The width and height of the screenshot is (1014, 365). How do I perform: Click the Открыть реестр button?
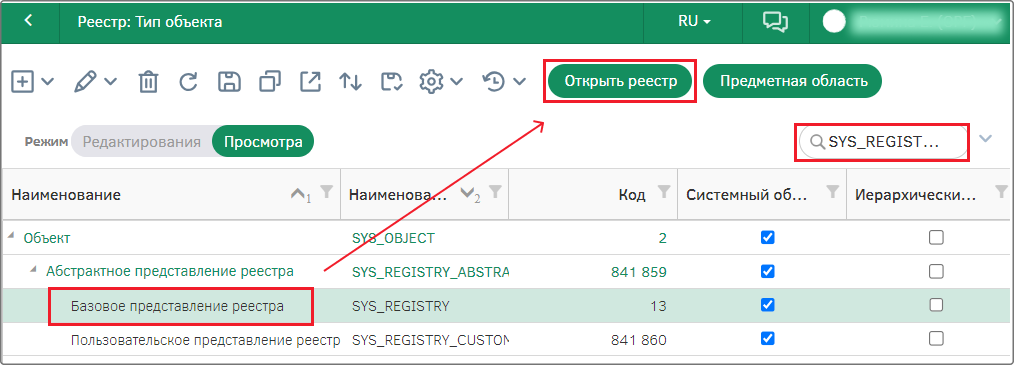[620, 82]
